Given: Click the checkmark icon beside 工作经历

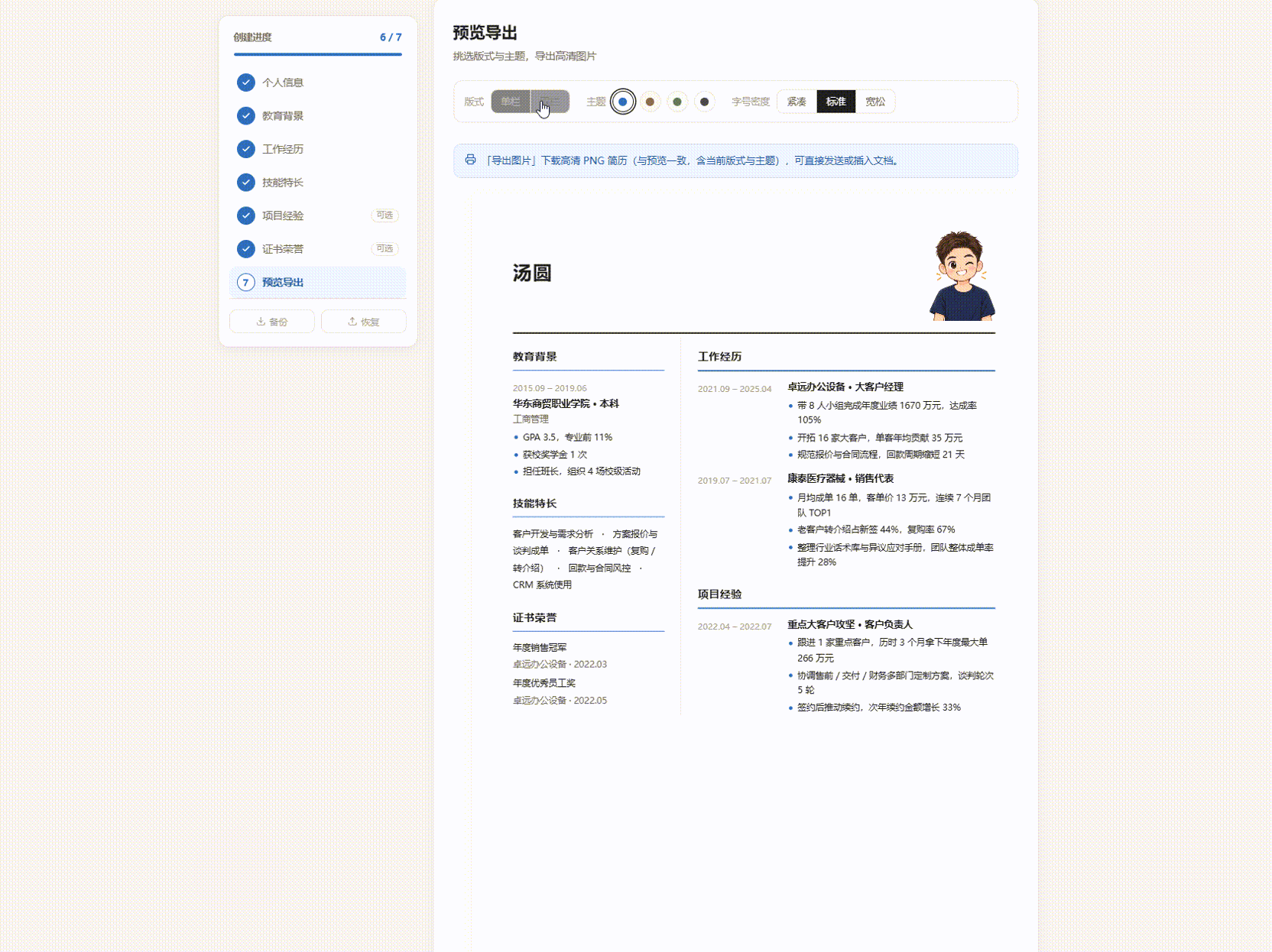Looking at the screenshot, I should click(245, 149).
